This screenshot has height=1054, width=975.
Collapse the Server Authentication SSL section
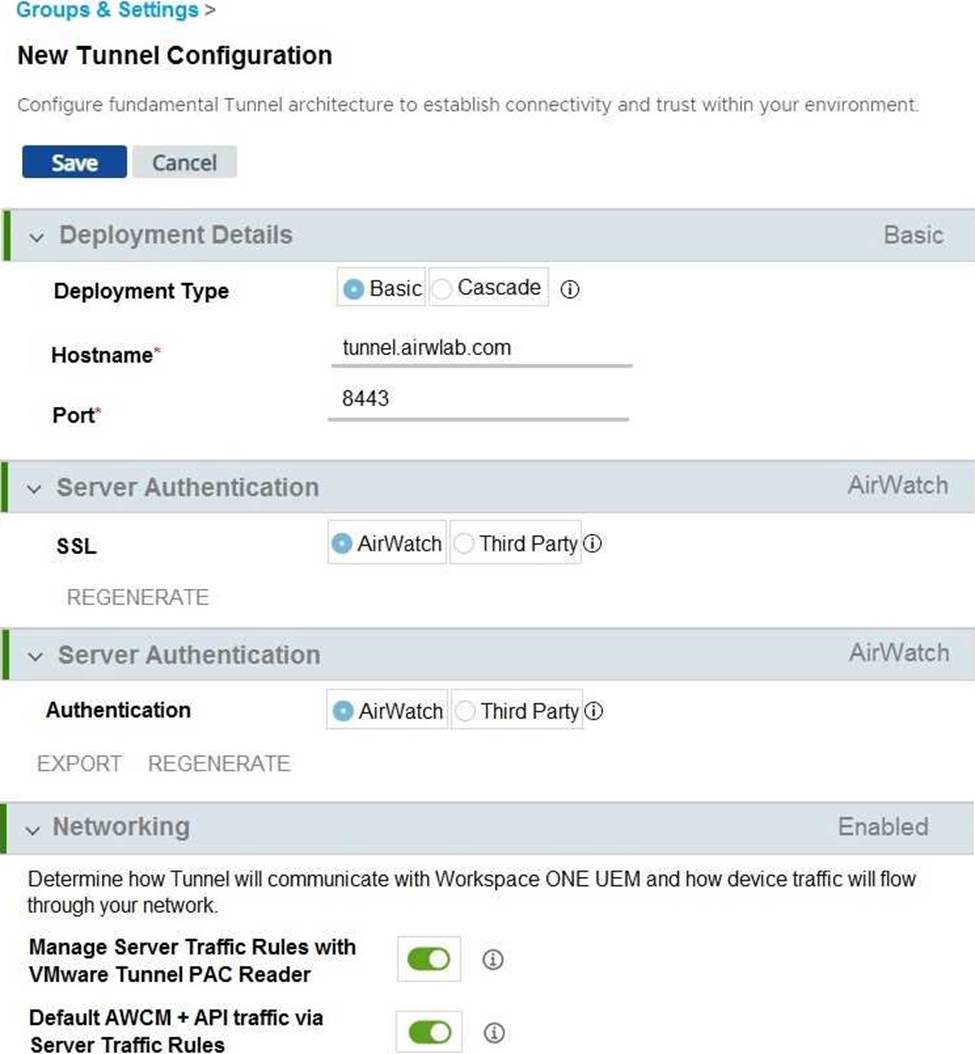click(x=34, y=489)
